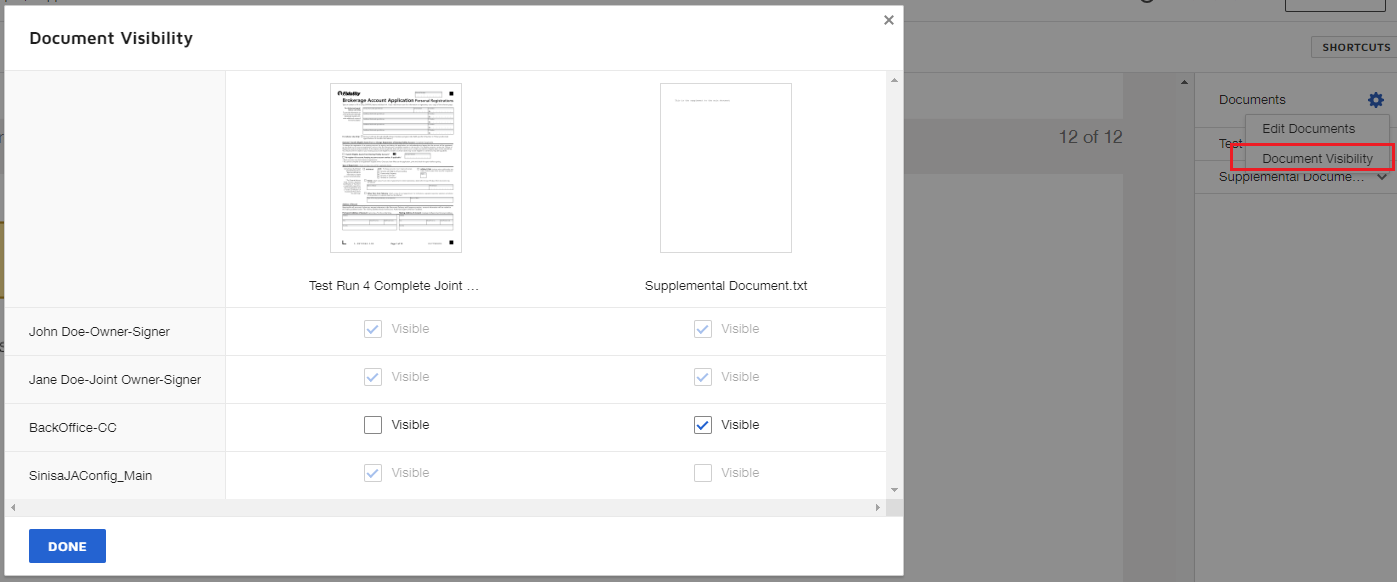1397x582 pixels.
Task: Click the page list scroll-up arrow
Action: [1184, 82]
